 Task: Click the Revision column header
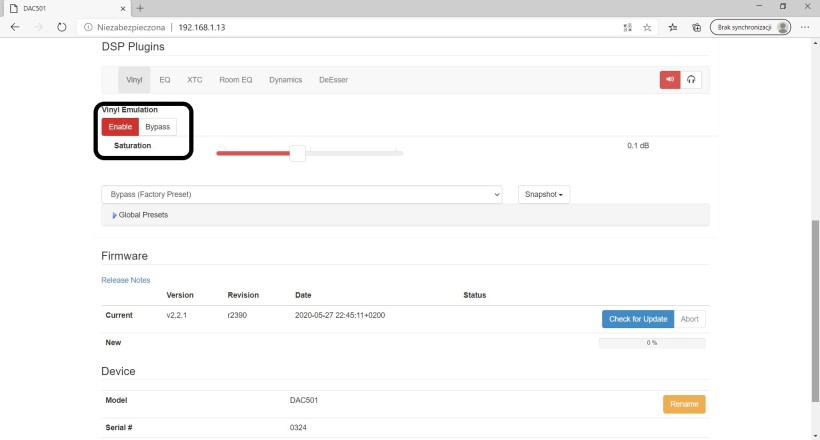(243, 295)
